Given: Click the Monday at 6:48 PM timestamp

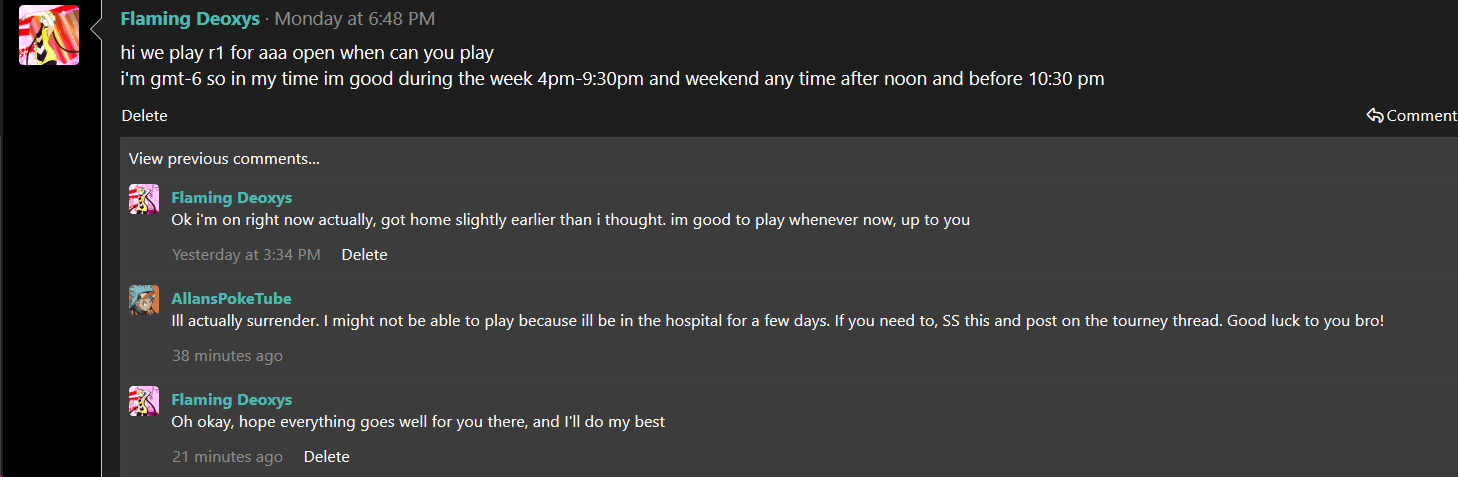Looking at the screenshot, I should click(x=355, y=19).
